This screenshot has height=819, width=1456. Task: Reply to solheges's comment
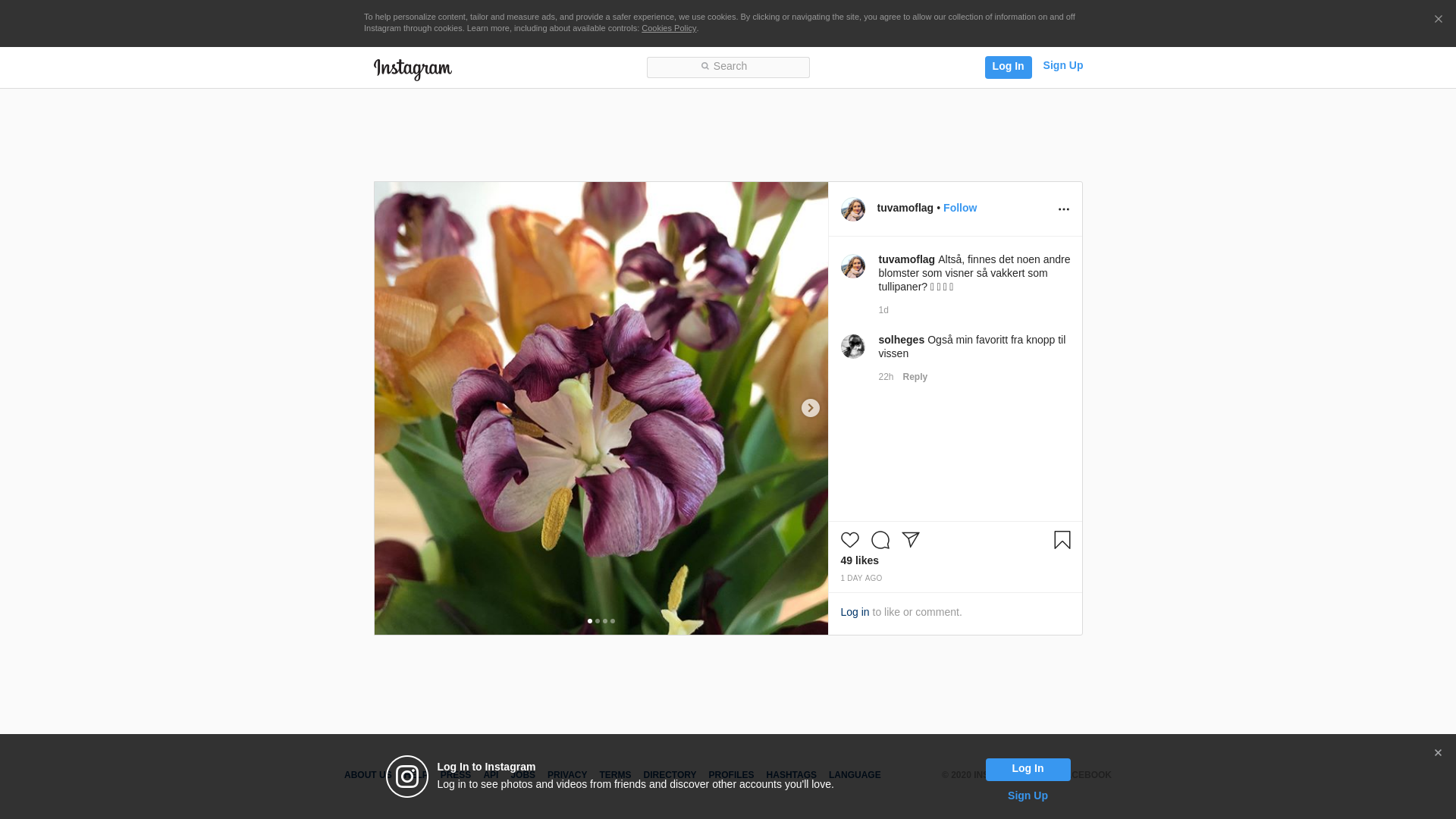[915, 377]
